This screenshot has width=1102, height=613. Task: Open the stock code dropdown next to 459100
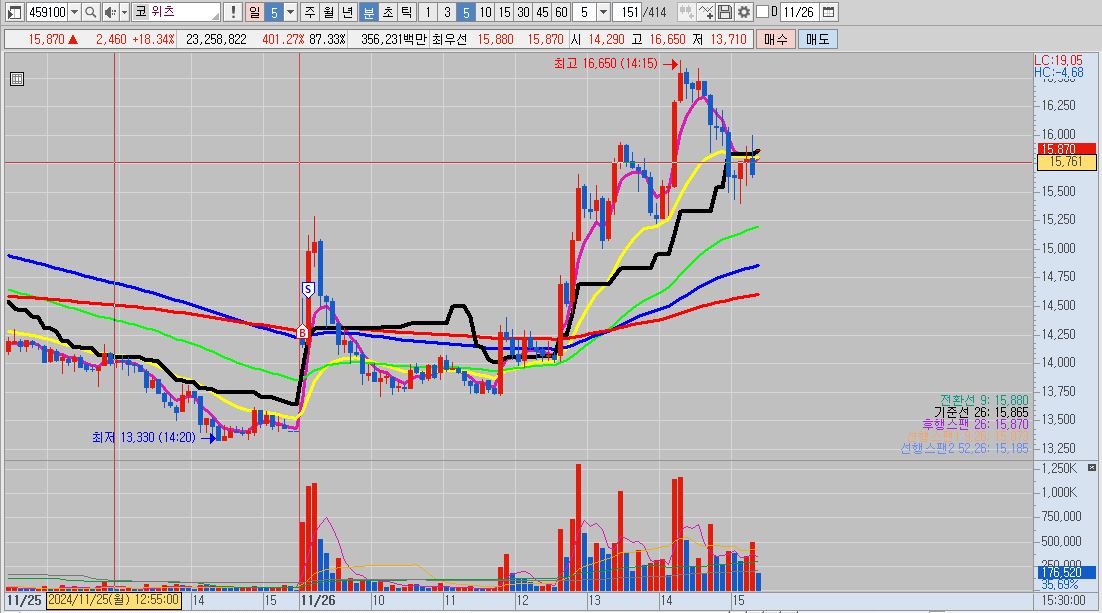[x=74, y=12]
